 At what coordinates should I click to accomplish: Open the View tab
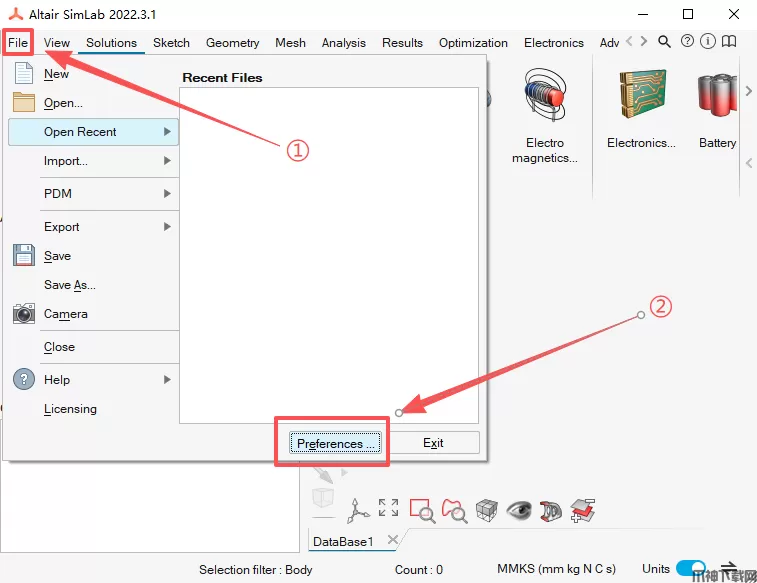point(57,42)
